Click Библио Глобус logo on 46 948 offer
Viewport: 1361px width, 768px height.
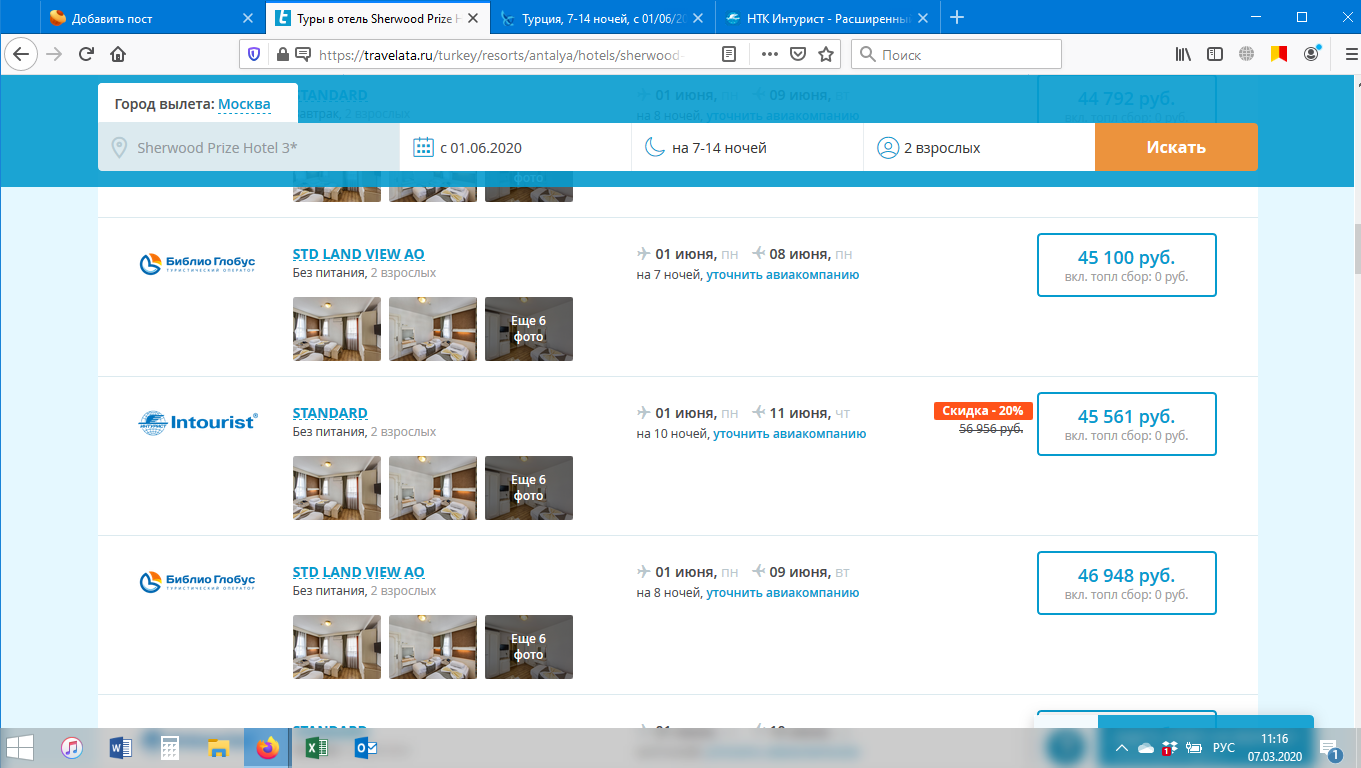coord(197,581)
